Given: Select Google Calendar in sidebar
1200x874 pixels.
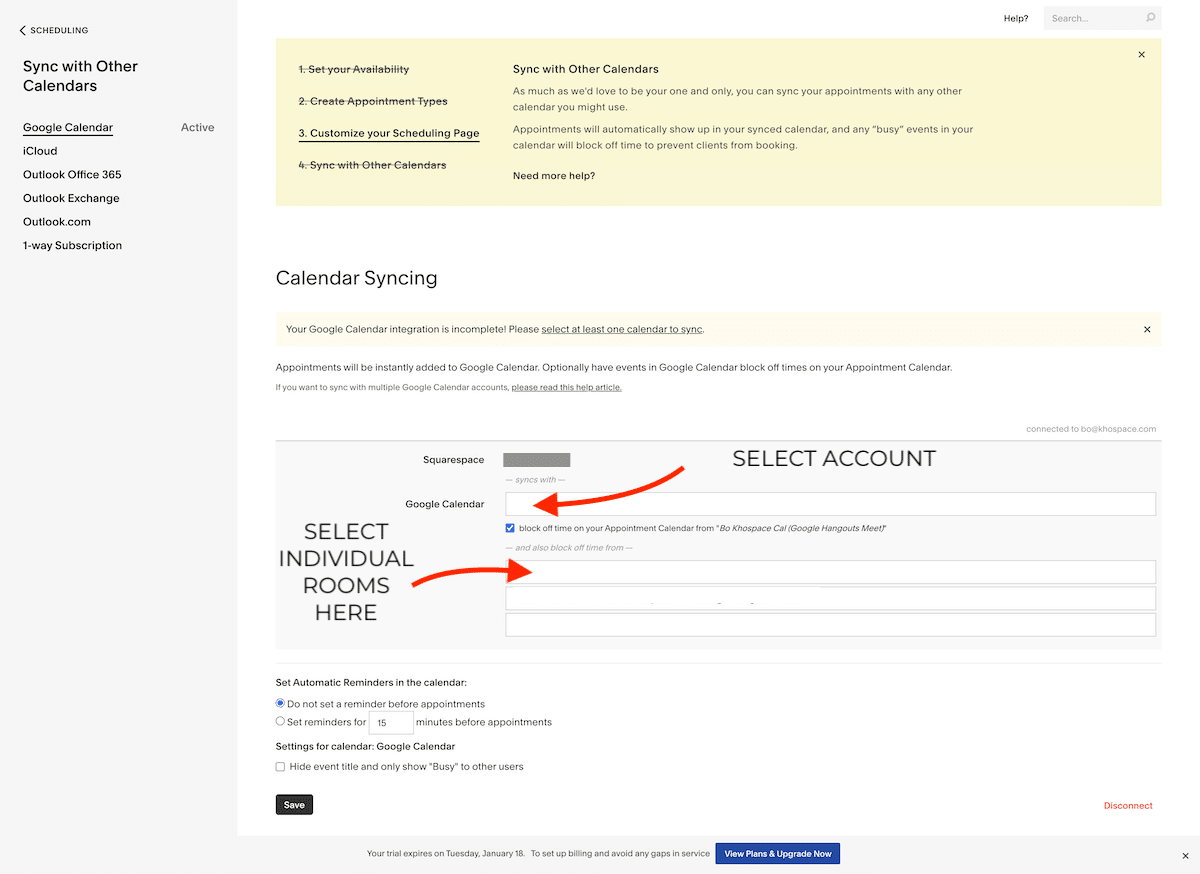Looking at the screenshot, I should pos(68,128).
